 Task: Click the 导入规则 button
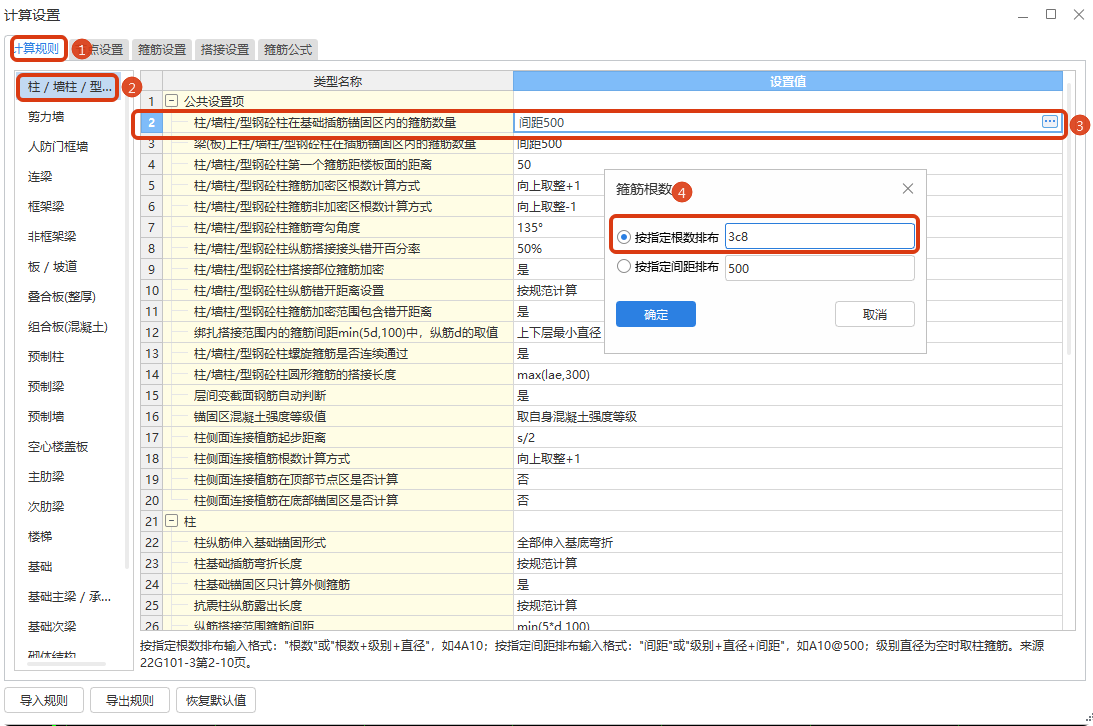tap(44, 700)
